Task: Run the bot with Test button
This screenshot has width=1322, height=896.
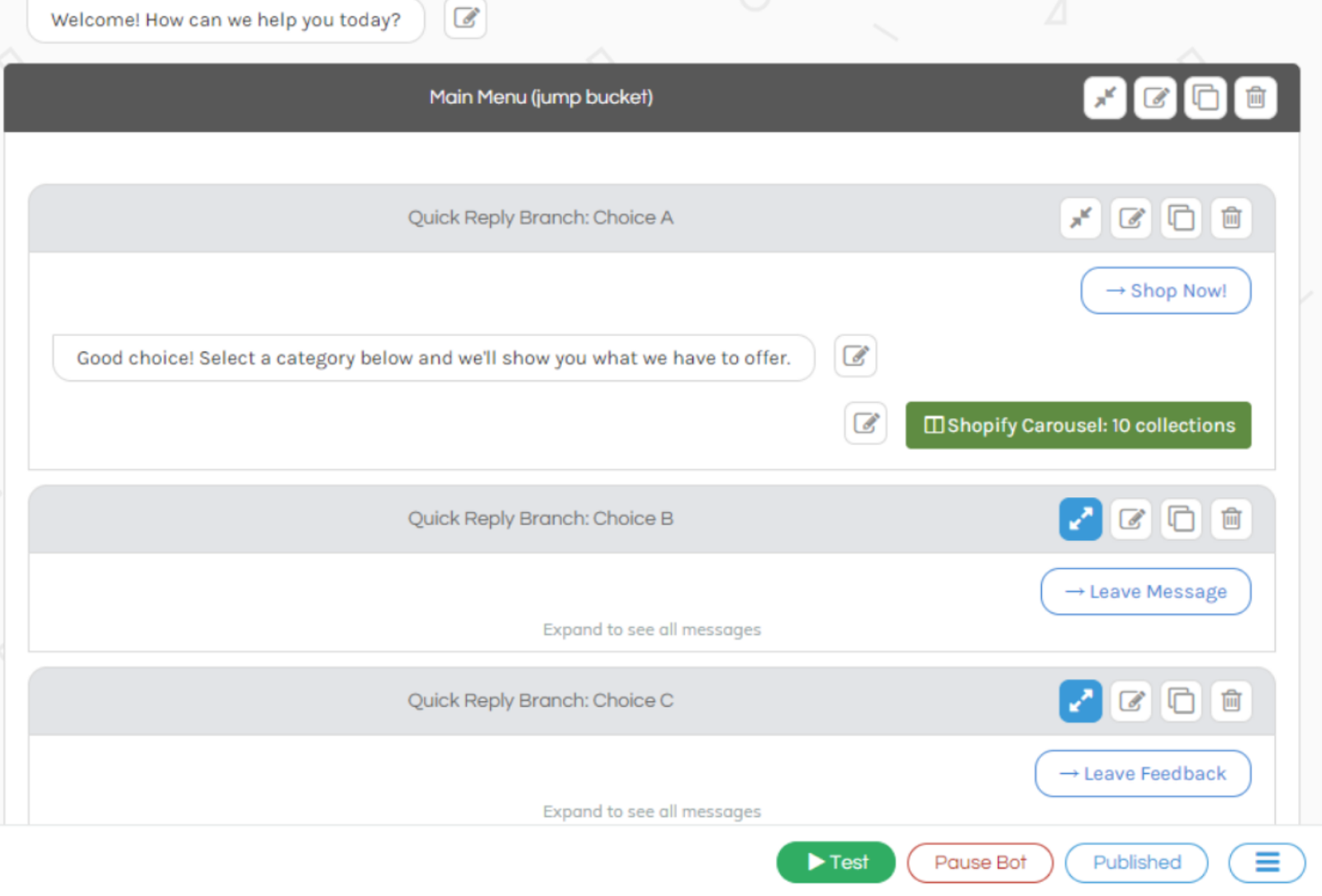Action: point(836,862)
